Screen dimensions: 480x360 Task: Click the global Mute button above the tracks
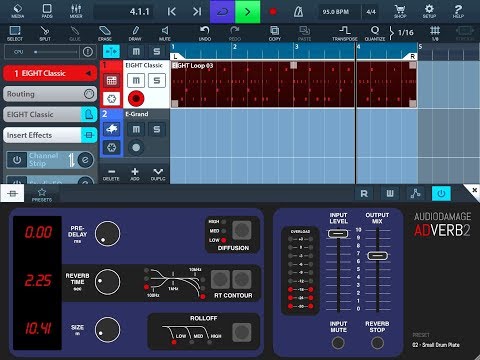136,52
